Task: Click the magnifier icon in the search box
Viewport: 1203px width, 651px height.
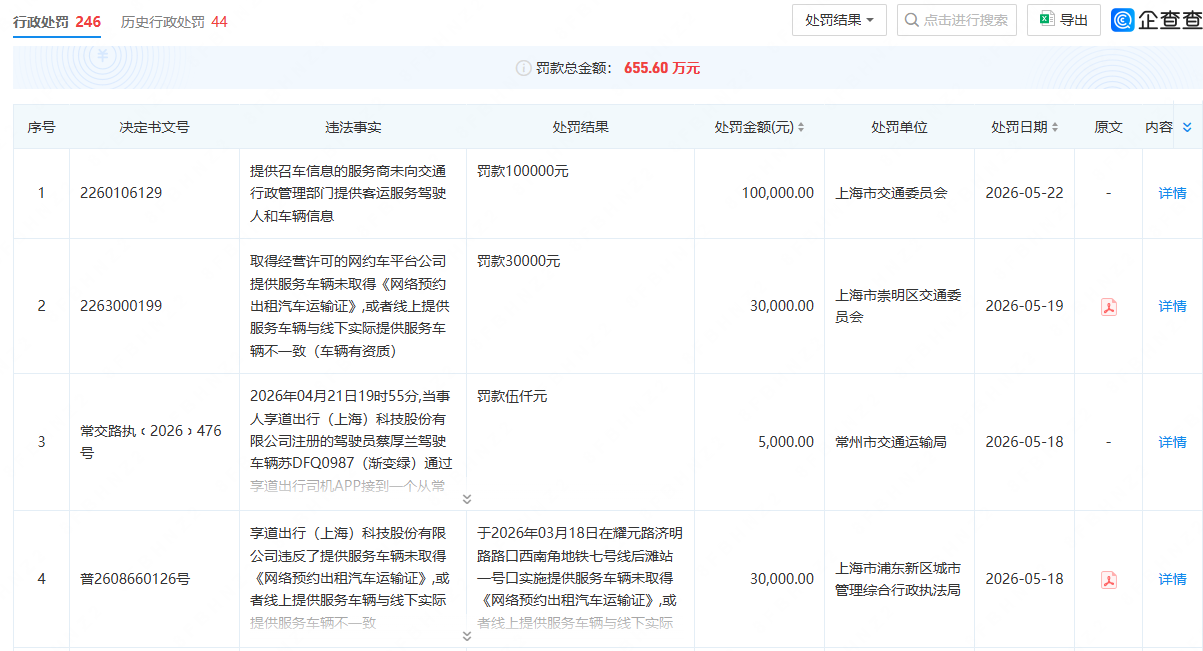Action: (911, 20)
